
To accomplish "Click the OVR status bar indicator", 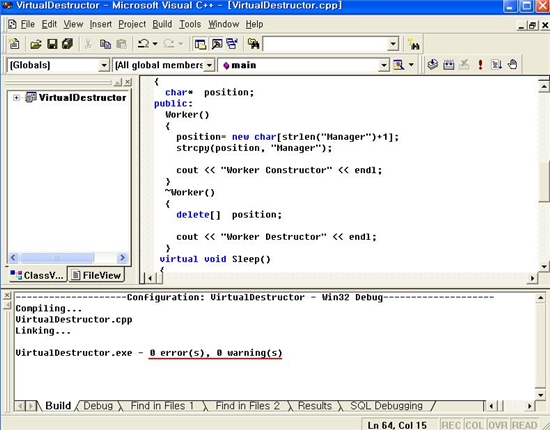I will point(497,425).
